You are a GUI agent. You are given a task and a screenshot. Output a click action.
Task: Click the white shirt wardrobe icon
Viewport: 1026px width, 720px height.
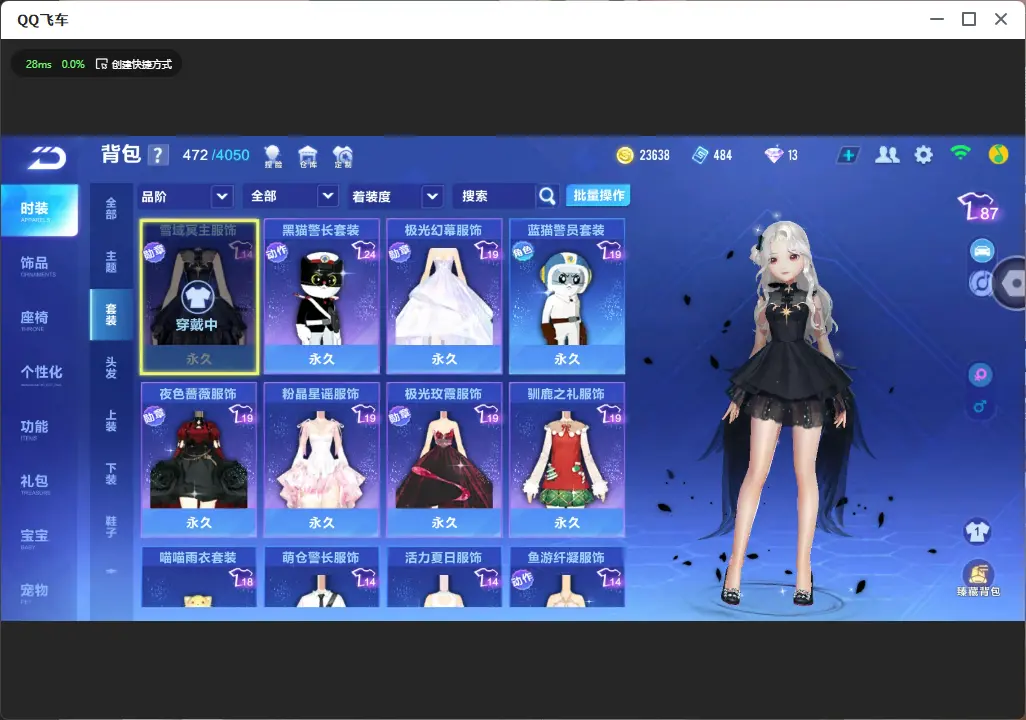pyautogui.click(x=978, y=531)
